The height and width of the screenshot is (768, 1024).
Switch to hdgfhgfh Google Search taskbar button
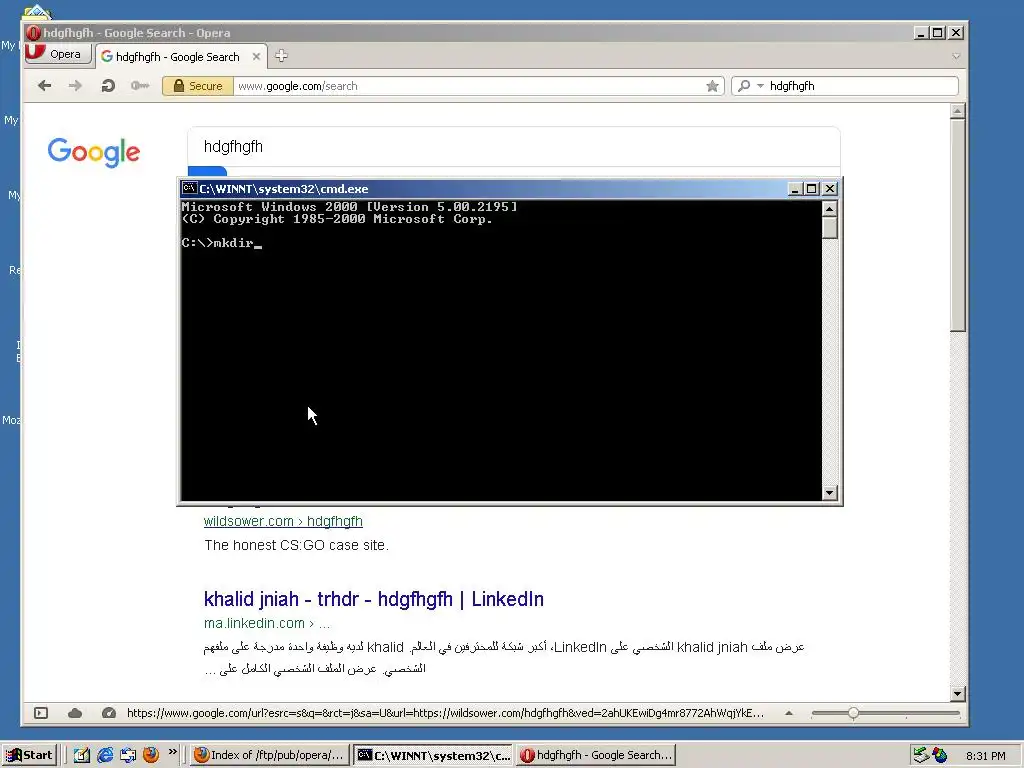596,755
